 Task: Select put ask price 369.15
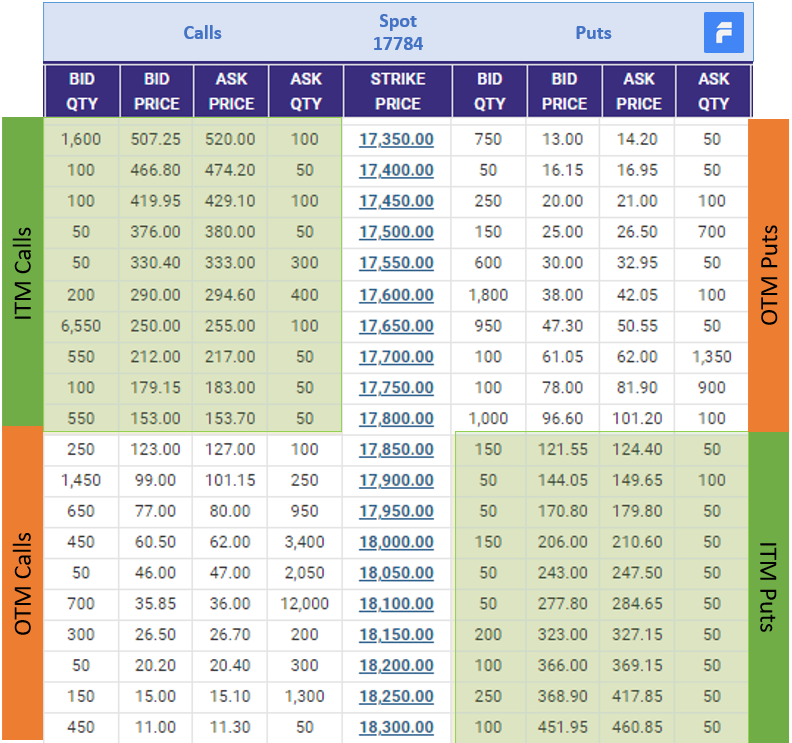click(x=637, y=665)
